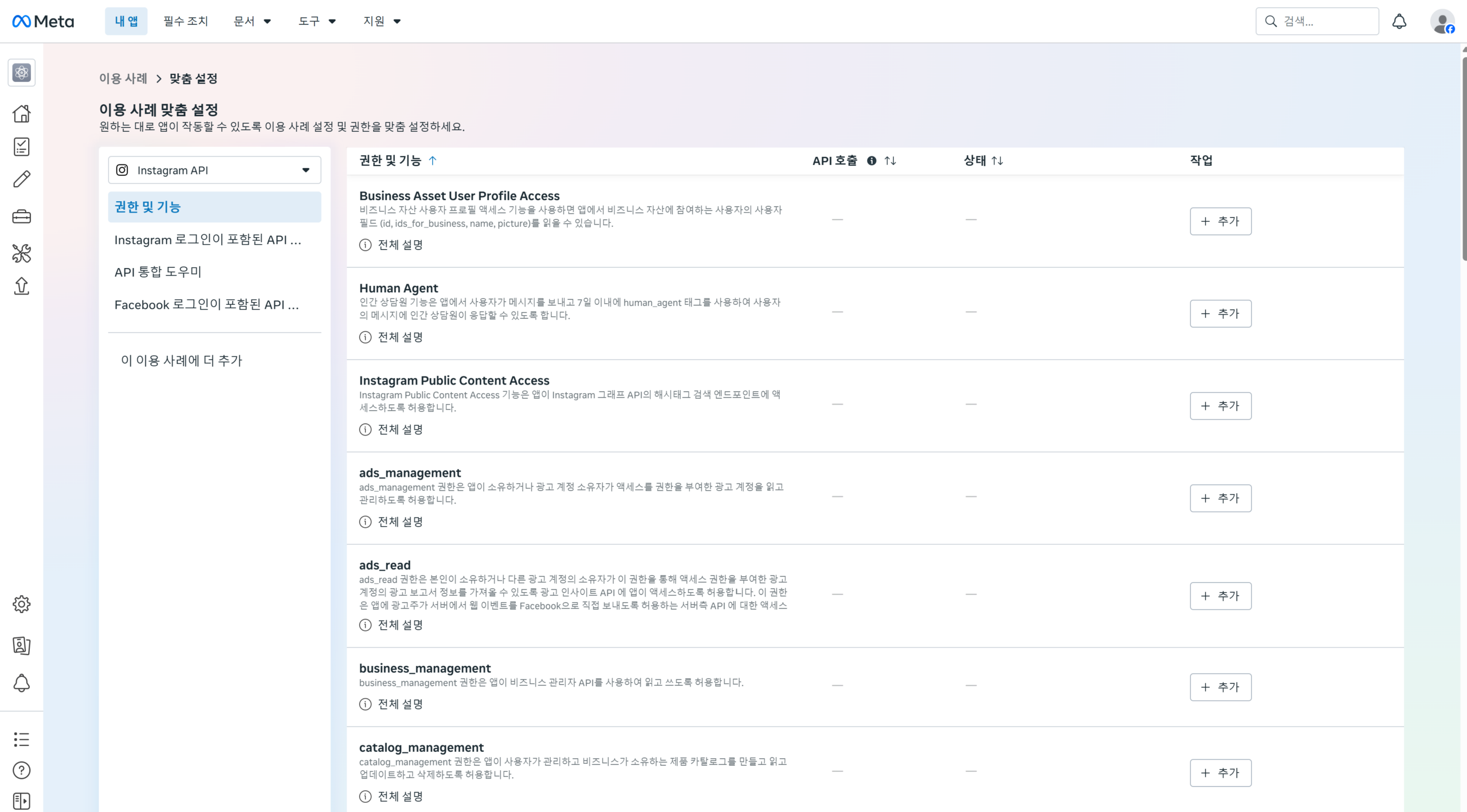Expand the 지원 menu

pos(382,21)
